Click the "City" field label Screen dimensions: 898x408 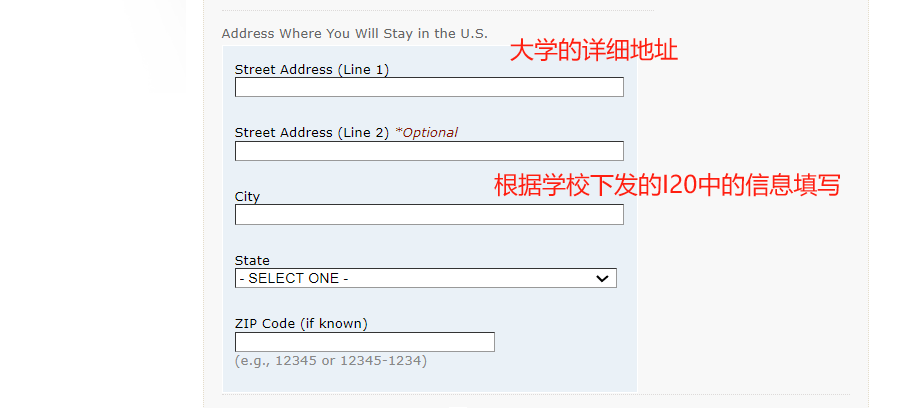[x=247, y=197]
